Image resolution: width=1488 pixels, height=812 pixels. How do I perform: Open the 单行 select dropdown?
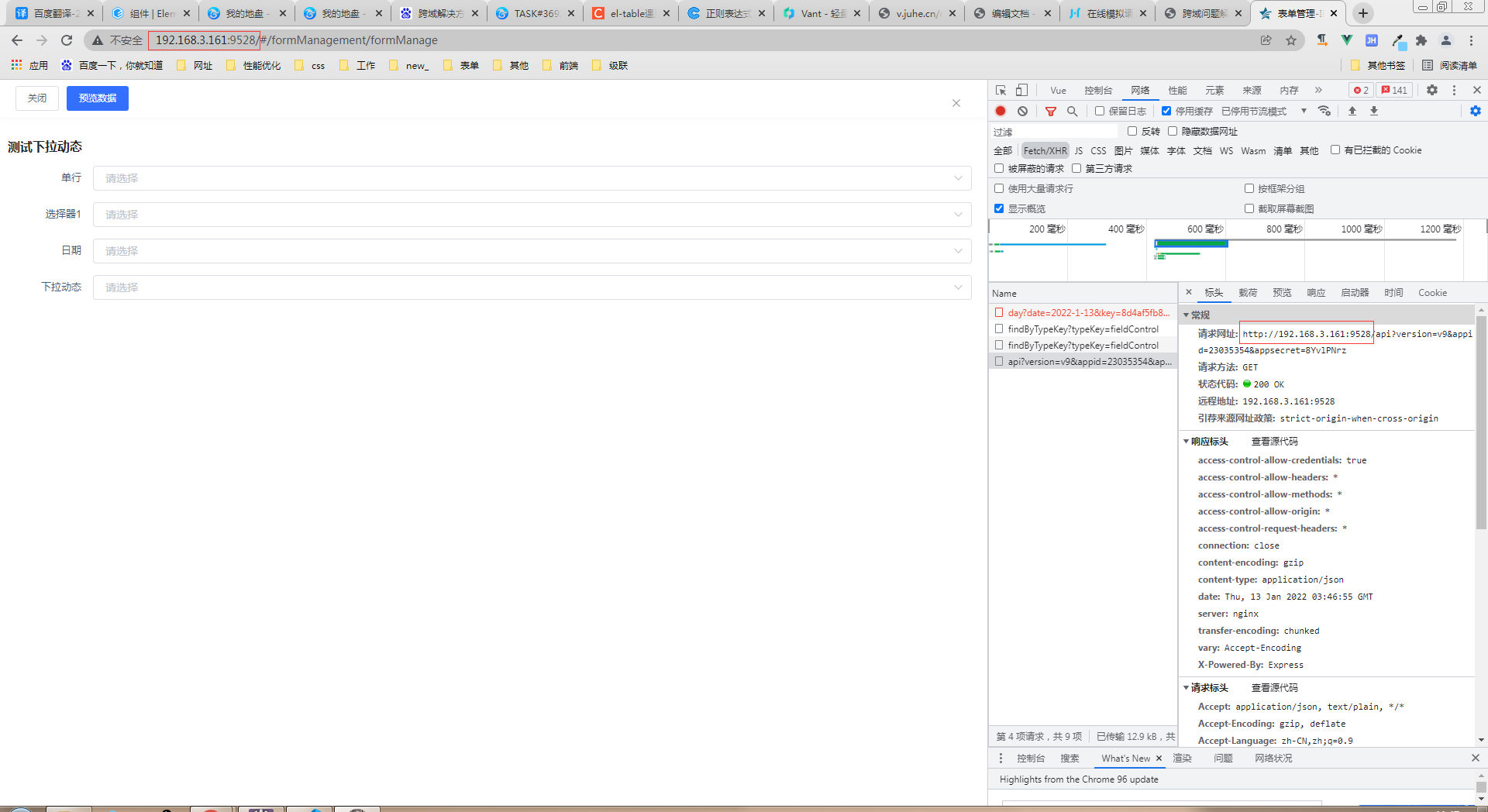click(x=532, y=178)
